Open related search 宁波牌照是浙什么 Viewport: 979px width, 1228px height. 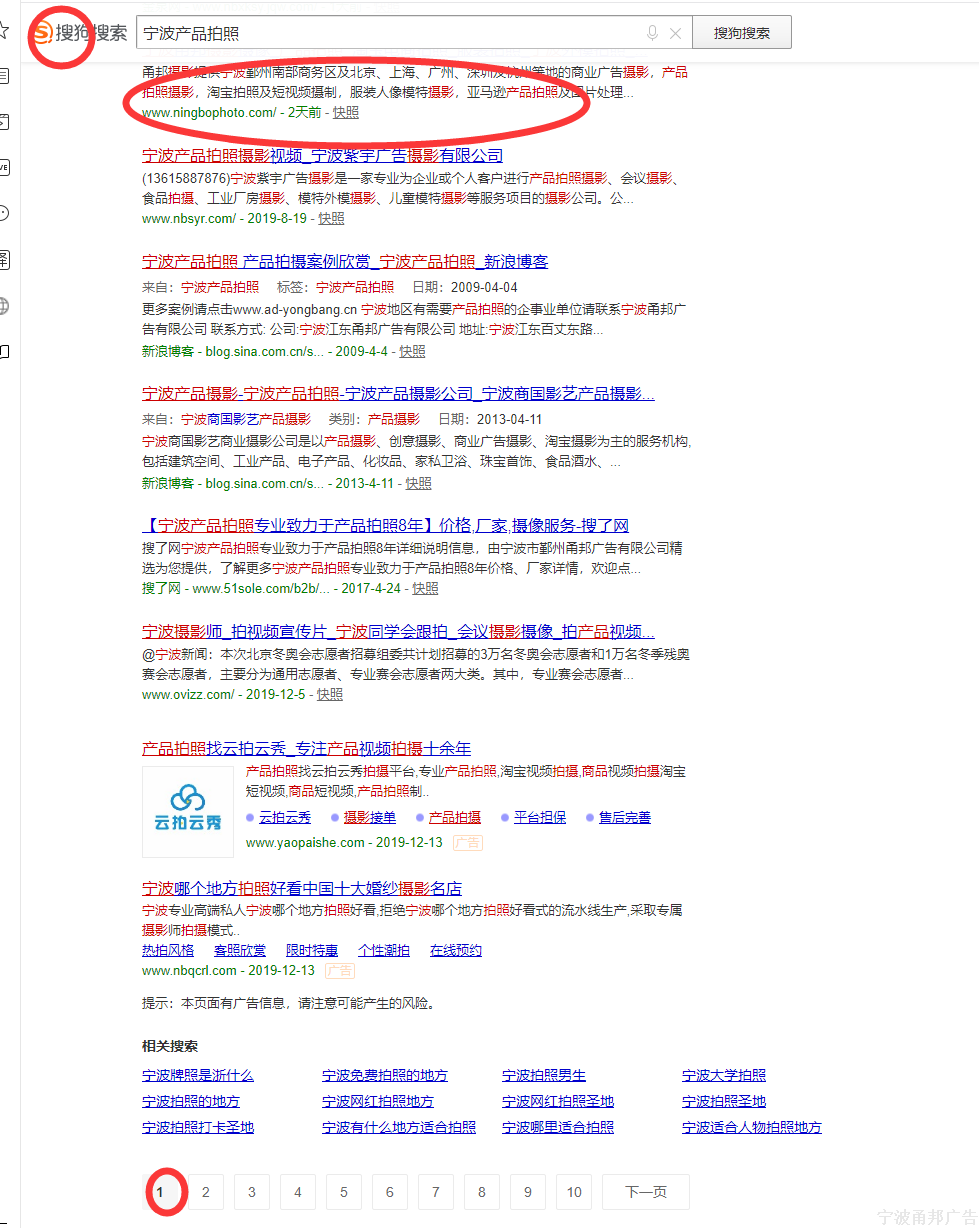198,1076
